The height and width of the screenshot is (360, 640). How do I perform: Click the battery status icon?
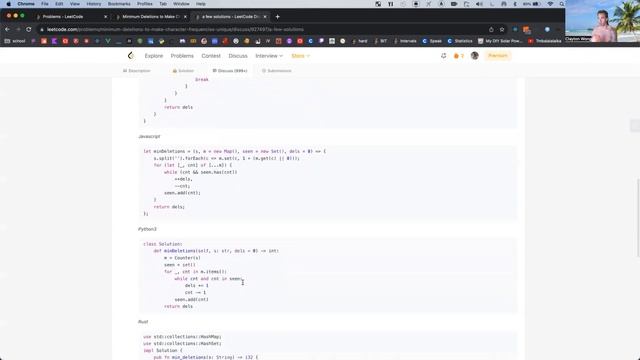point(536,4)
